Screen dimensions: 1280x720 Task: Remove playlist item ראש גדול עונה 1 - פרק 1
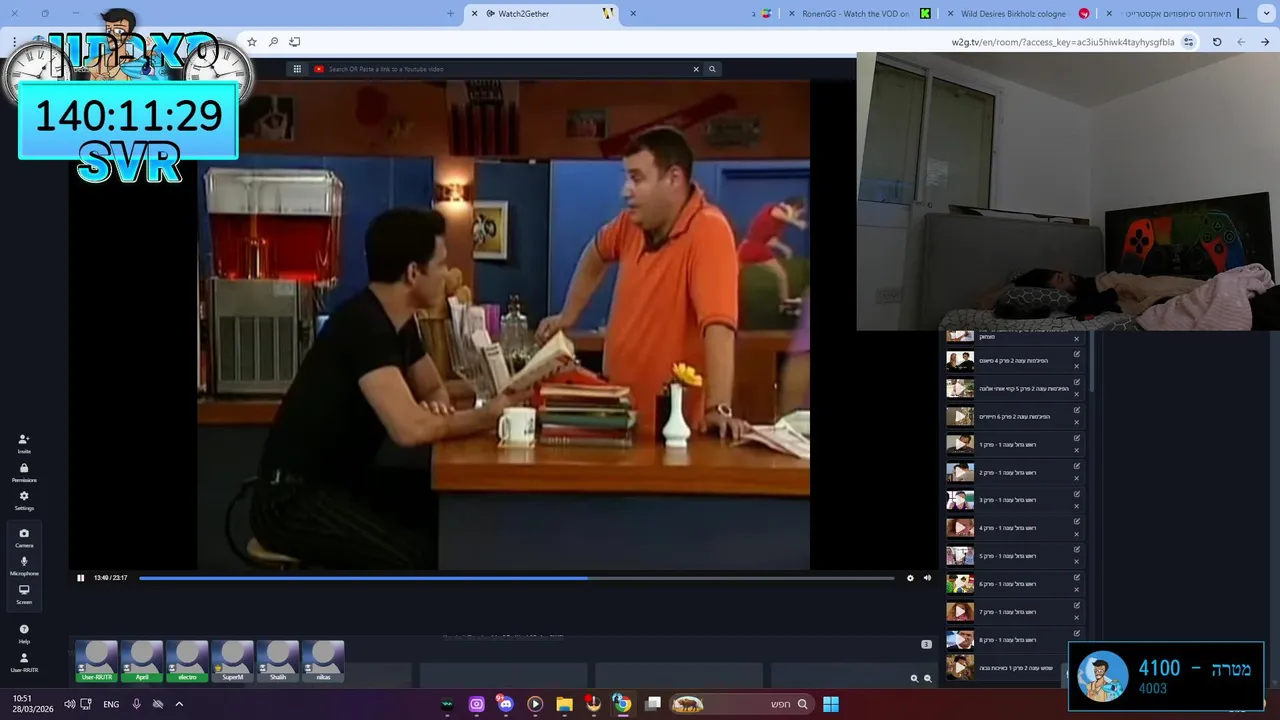1077,450
